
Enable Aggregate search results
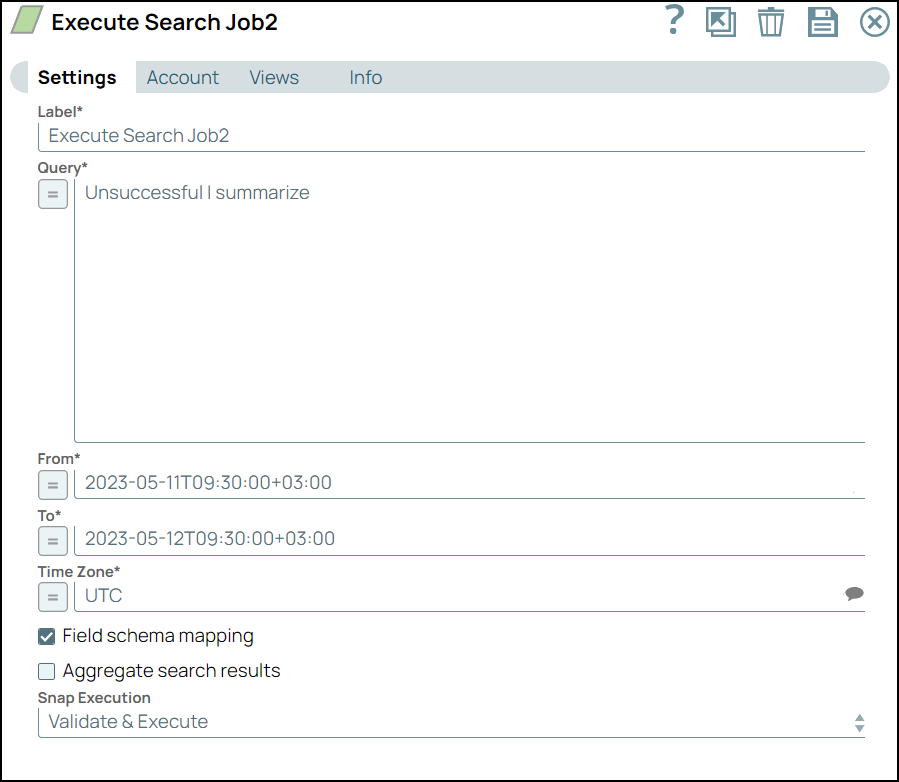click(x=46, y=671)
